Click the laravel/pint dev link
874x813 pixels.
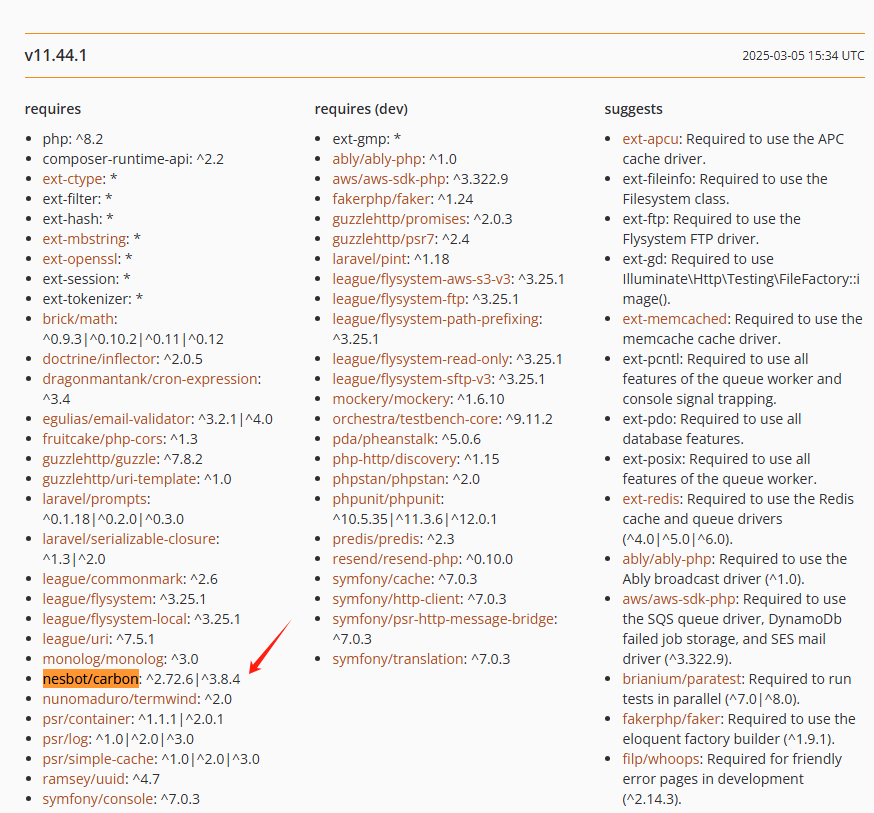pyautogui.click(x=372, y=259)
